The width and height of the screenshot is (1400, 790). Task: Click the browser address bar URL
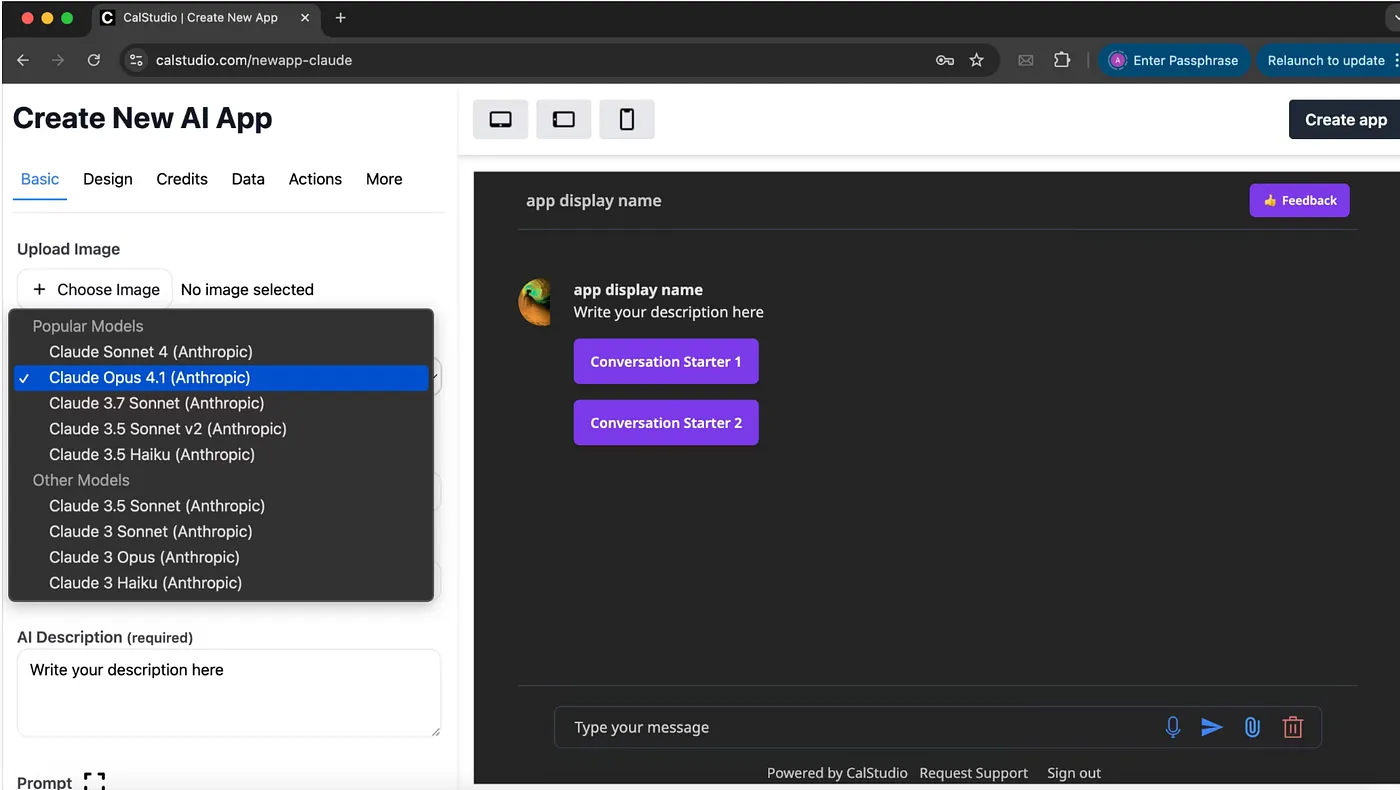click(x=254, y=60)
